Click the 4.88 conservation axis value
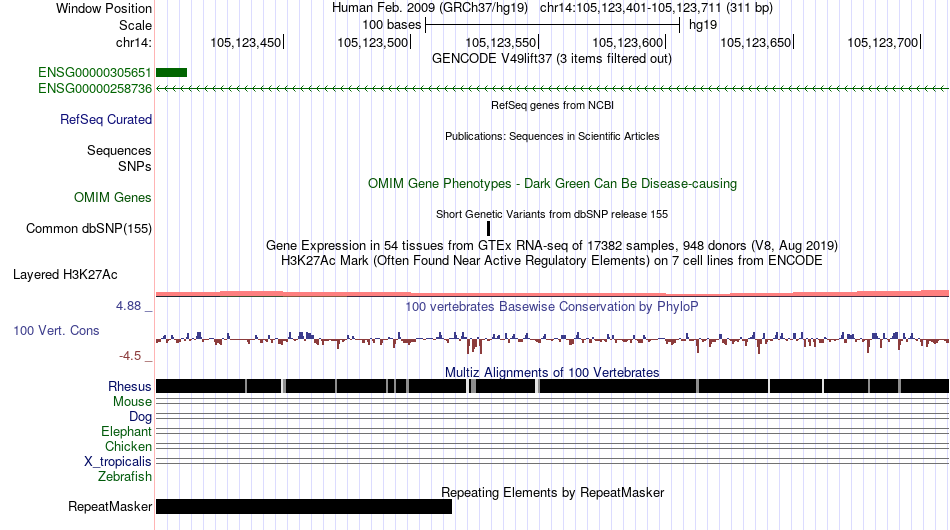This screenshot has height=530, width=950. click(x=128, y=306)
